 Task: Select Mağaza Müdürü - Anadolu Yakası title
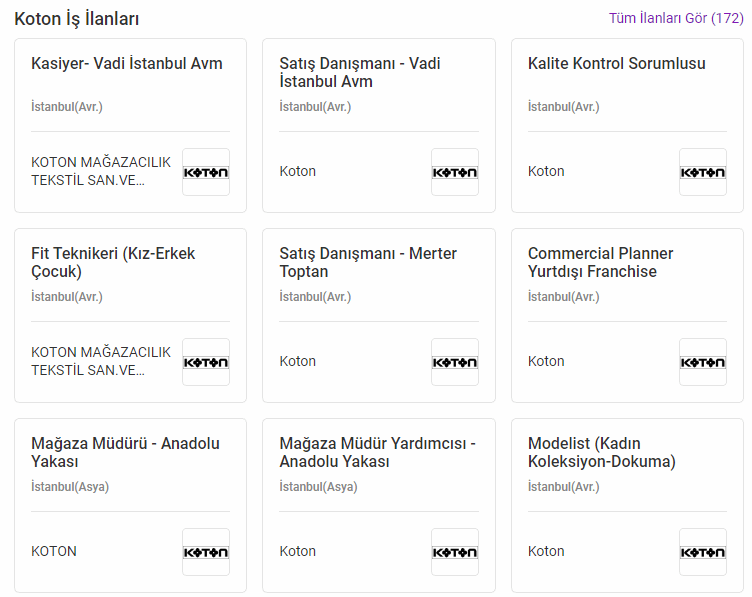coord(125,452)
